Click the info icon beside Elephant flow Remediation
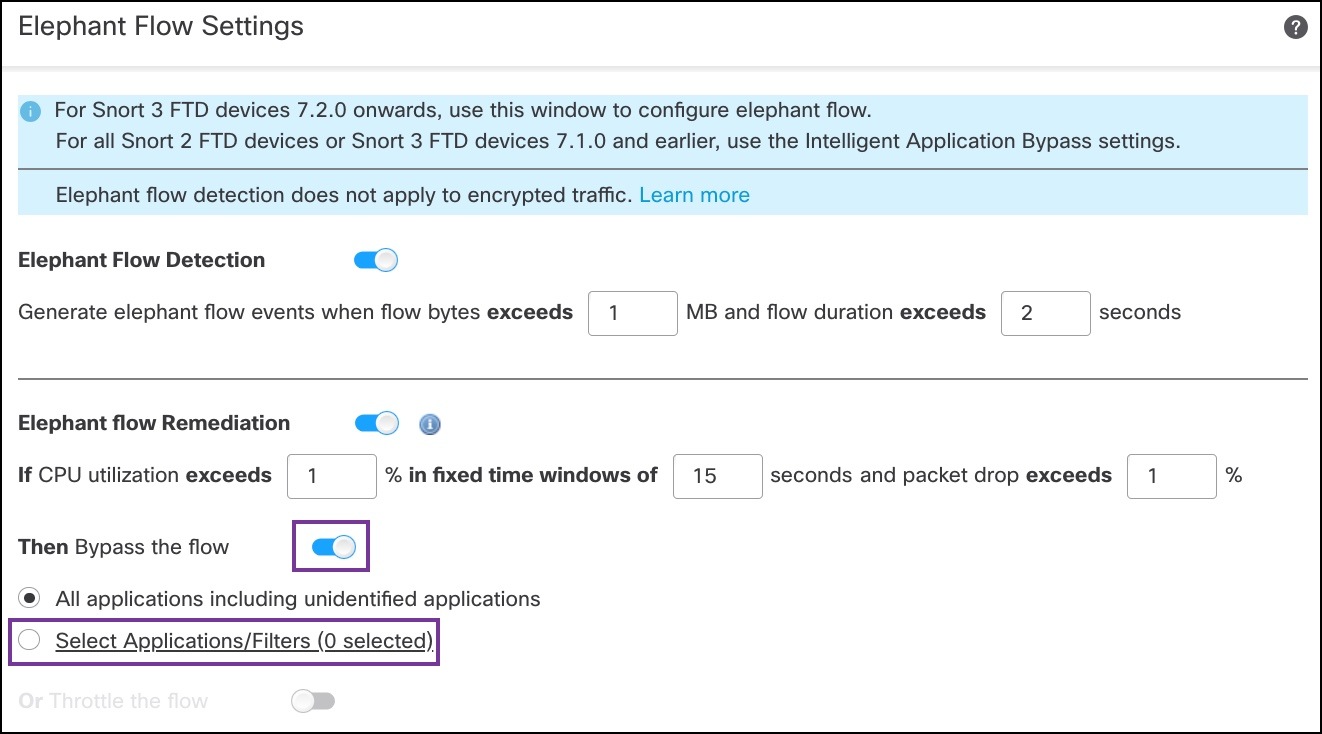 pos(430,424)
